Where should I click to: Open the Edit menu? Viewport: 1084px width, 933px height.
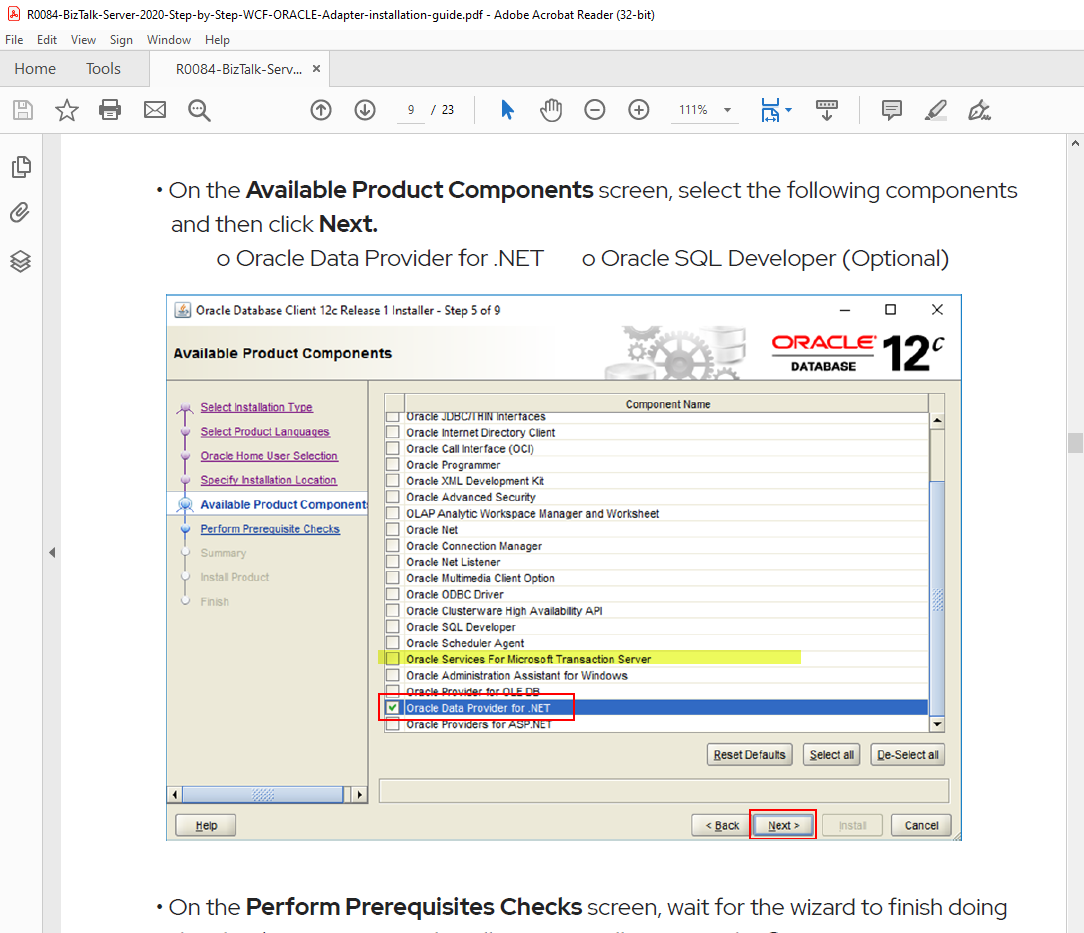click(x=47, y=40)
